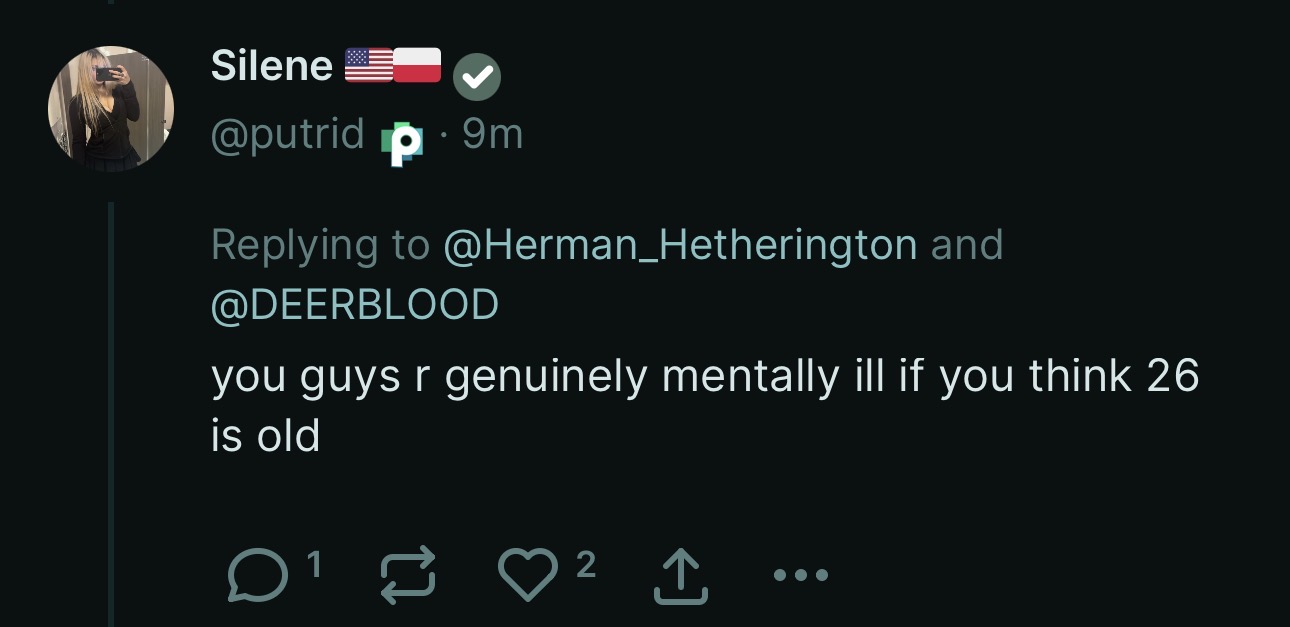Open the reply icon to comment

coord(257,575)
